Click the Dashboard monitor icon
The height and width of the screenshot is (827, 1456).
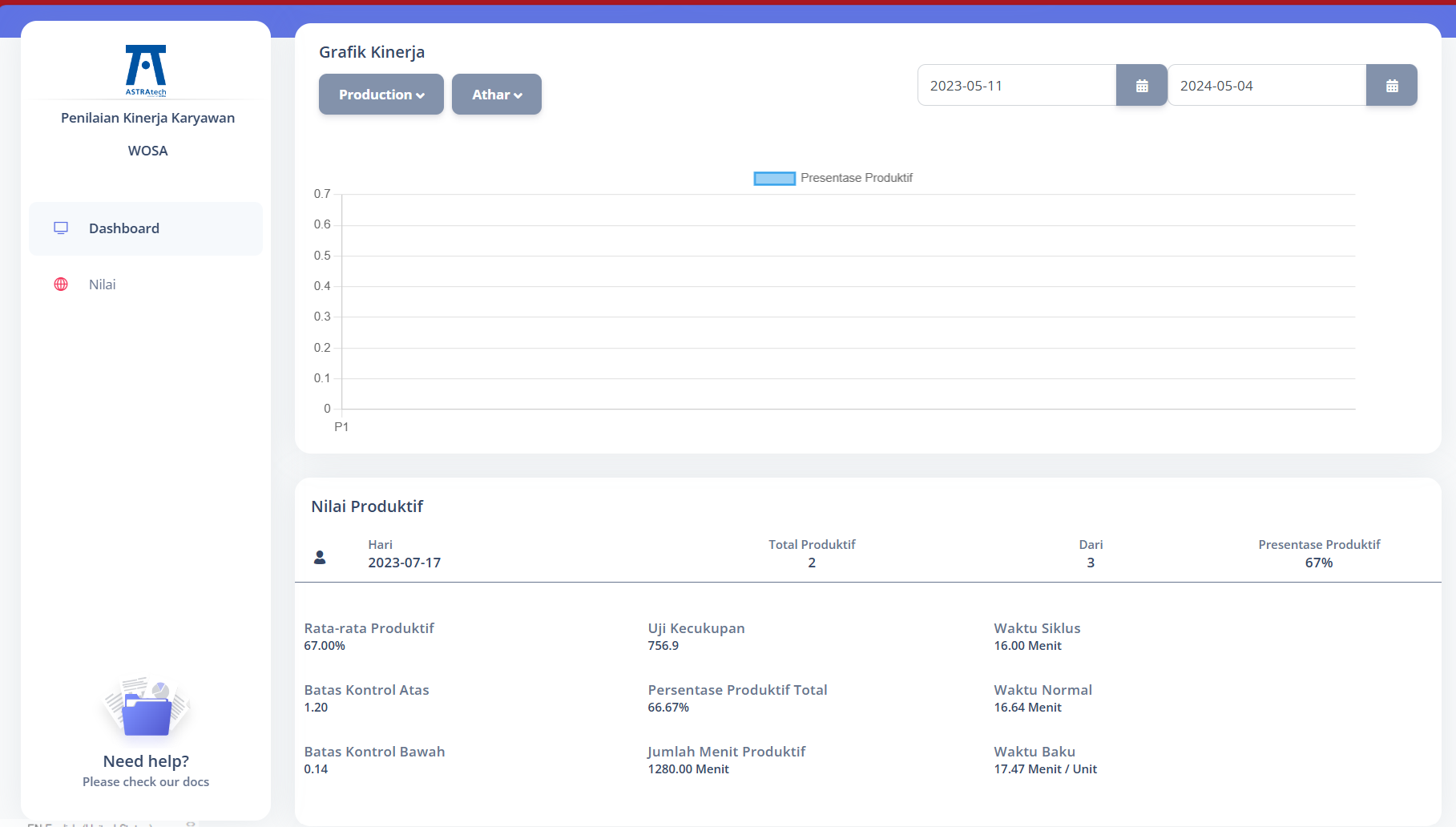coord(61,228)
